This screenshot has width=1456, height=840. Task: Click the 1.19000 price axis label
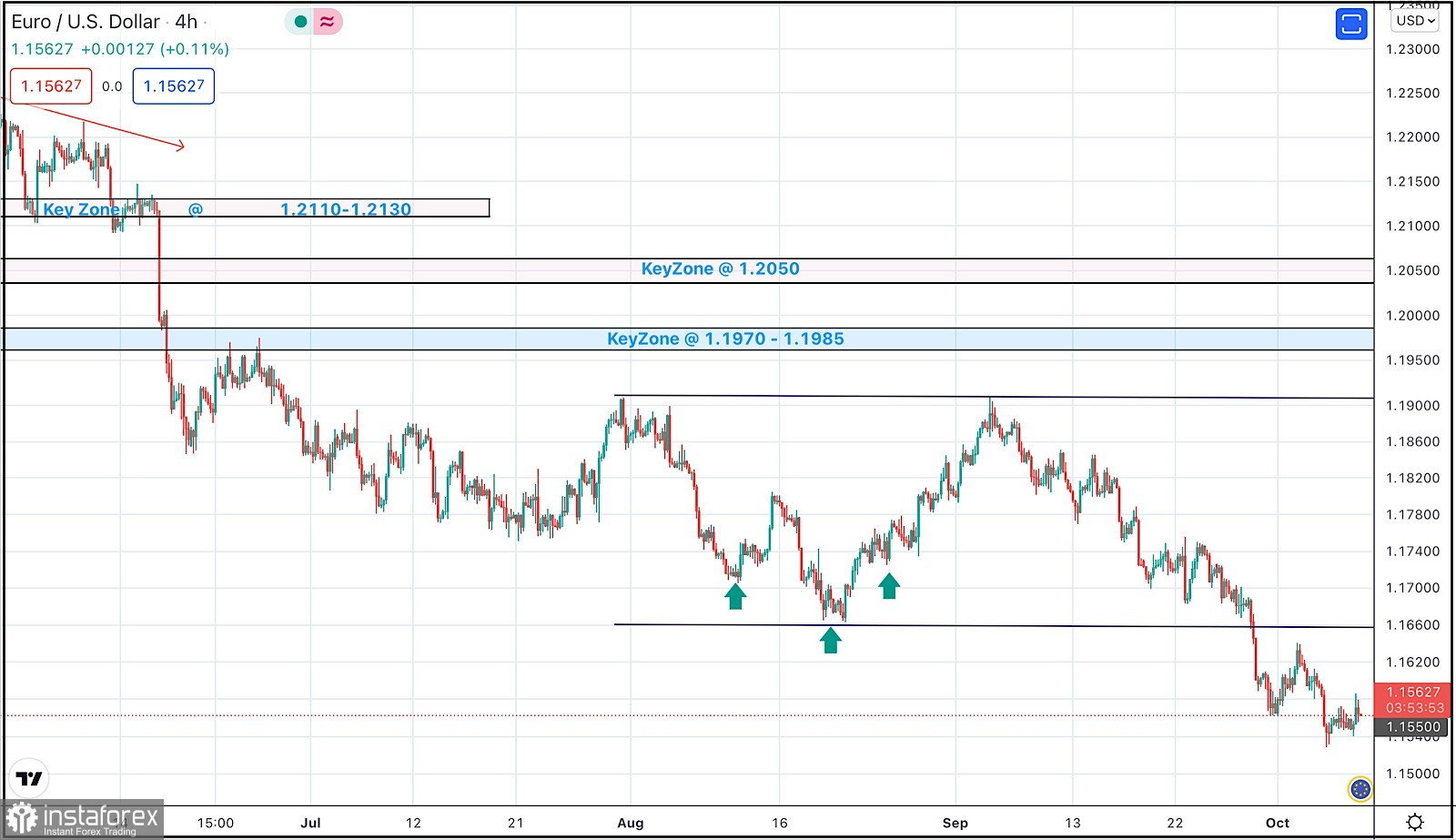pyautogui.click(x=1413, y=406)
